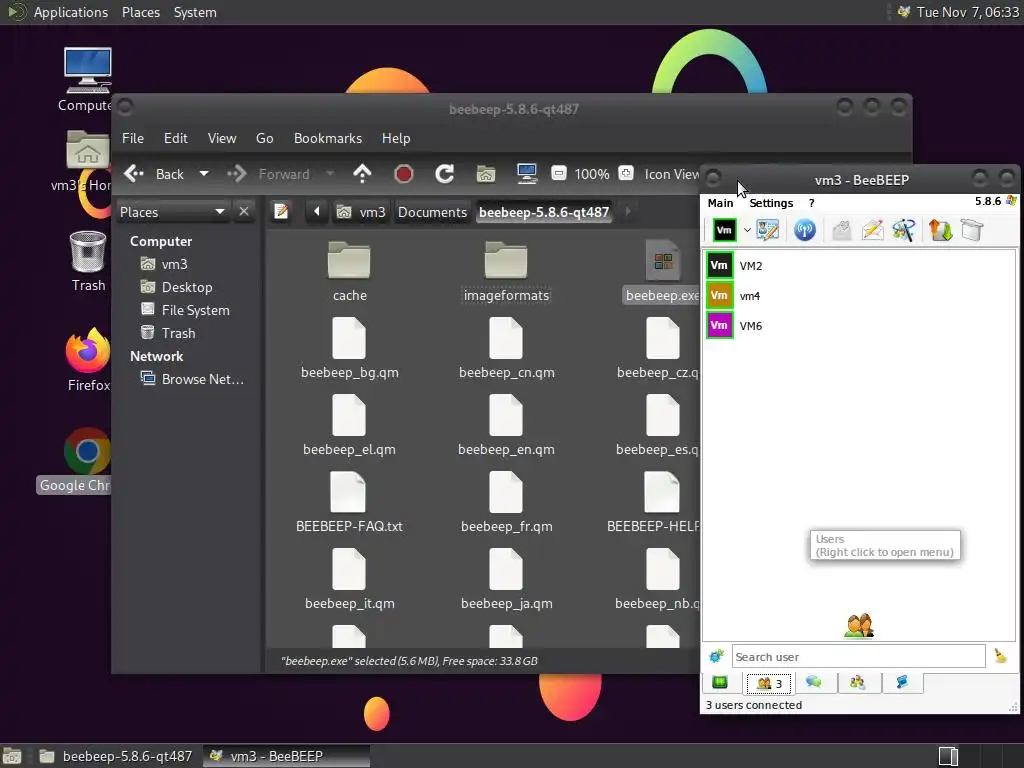Click the red Stop loading icon
Screen dimensions: 1024x768
pyautogui.click(x=404, y=174)
